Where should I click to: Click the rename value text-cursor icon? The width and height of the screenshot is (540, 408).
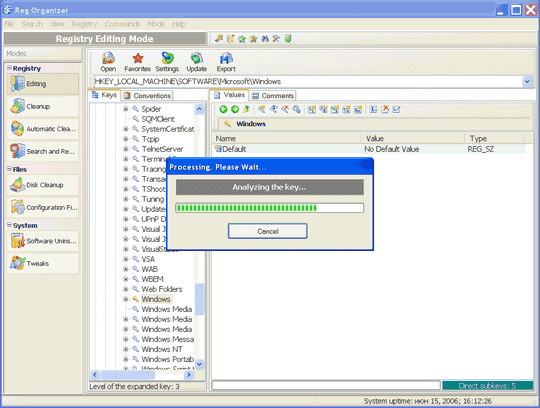(373, 109)
